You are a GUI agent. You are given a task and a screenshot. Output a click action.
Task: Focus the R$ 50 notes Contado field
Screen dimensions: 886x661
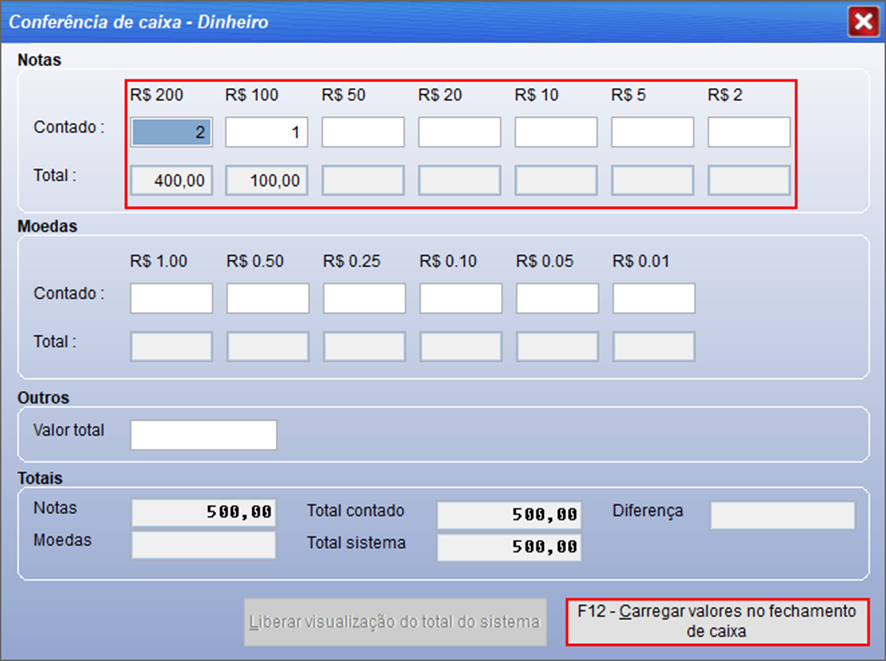point(363,132)
